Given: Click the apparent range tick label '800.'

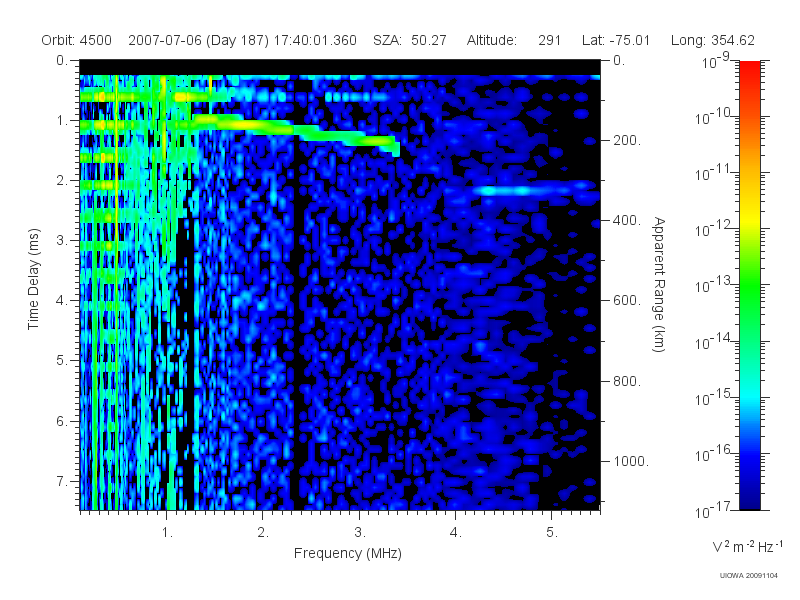Looking at the screenshot, I should 627,381.
